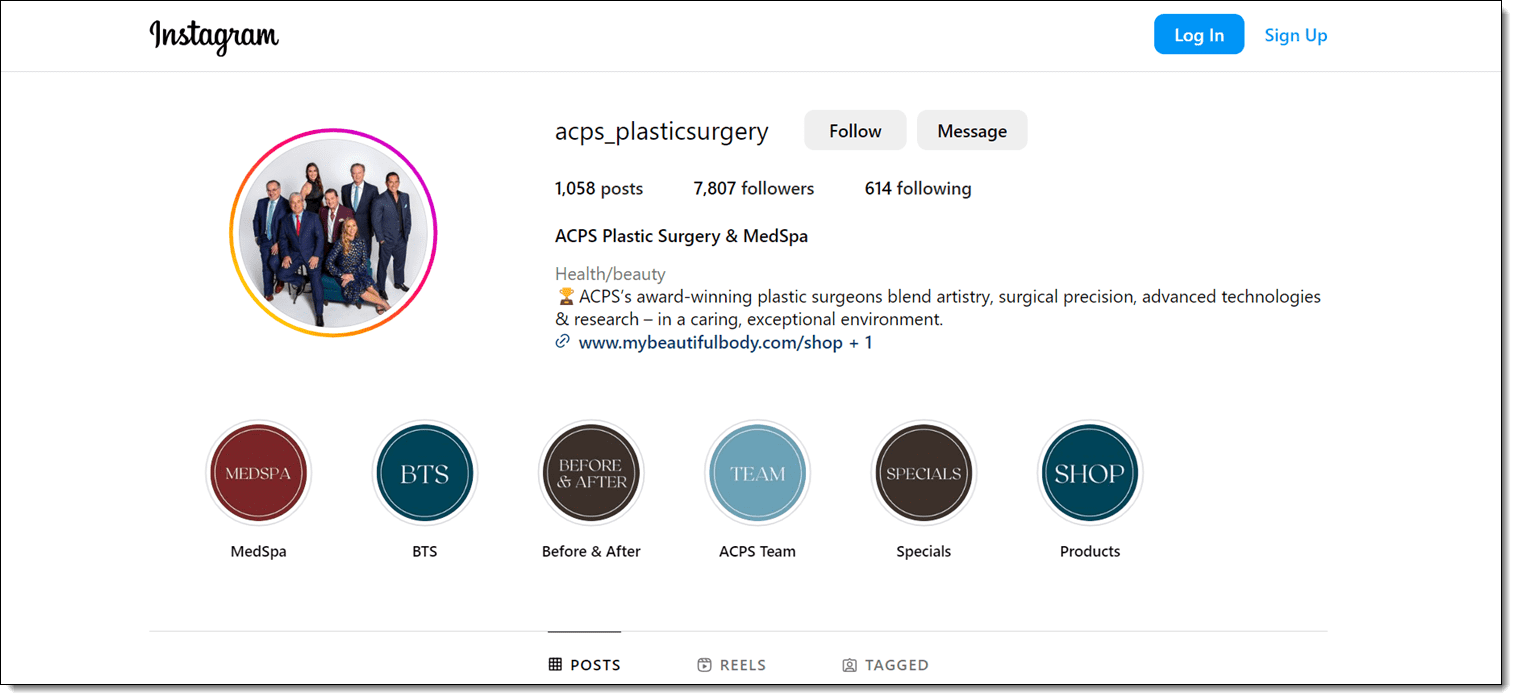Click the Follow button
Screen dimensions: 1517x700
(x=854, y=130)
